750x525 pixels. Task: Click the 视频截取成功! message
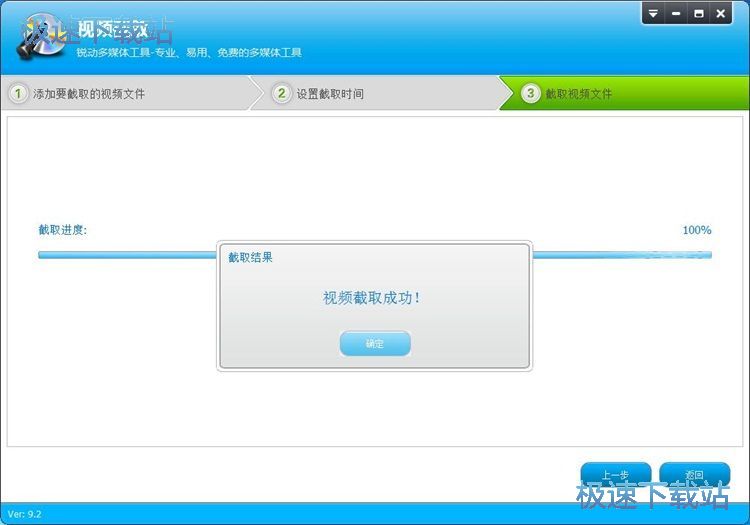click(372, 298)
